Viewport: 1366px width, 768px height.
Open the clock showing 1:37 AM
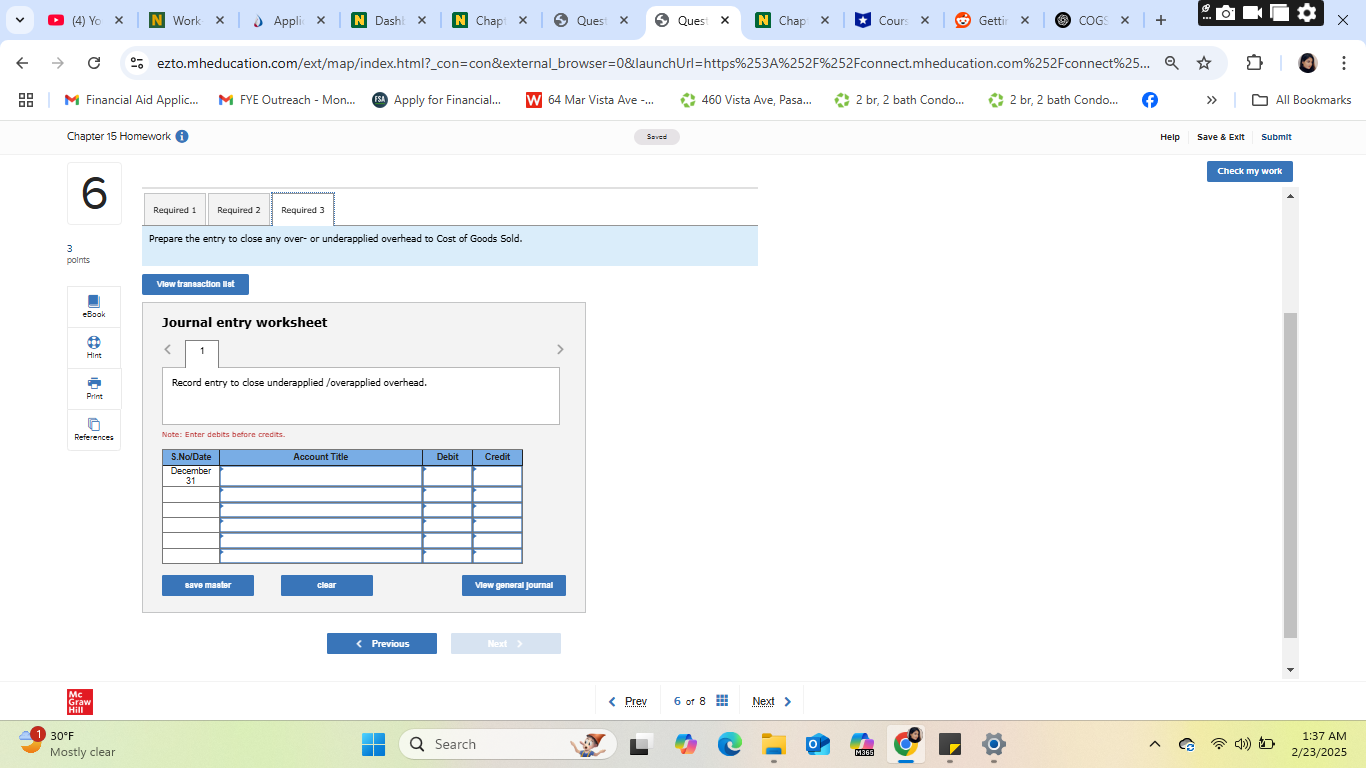(x=1318, y=744)
